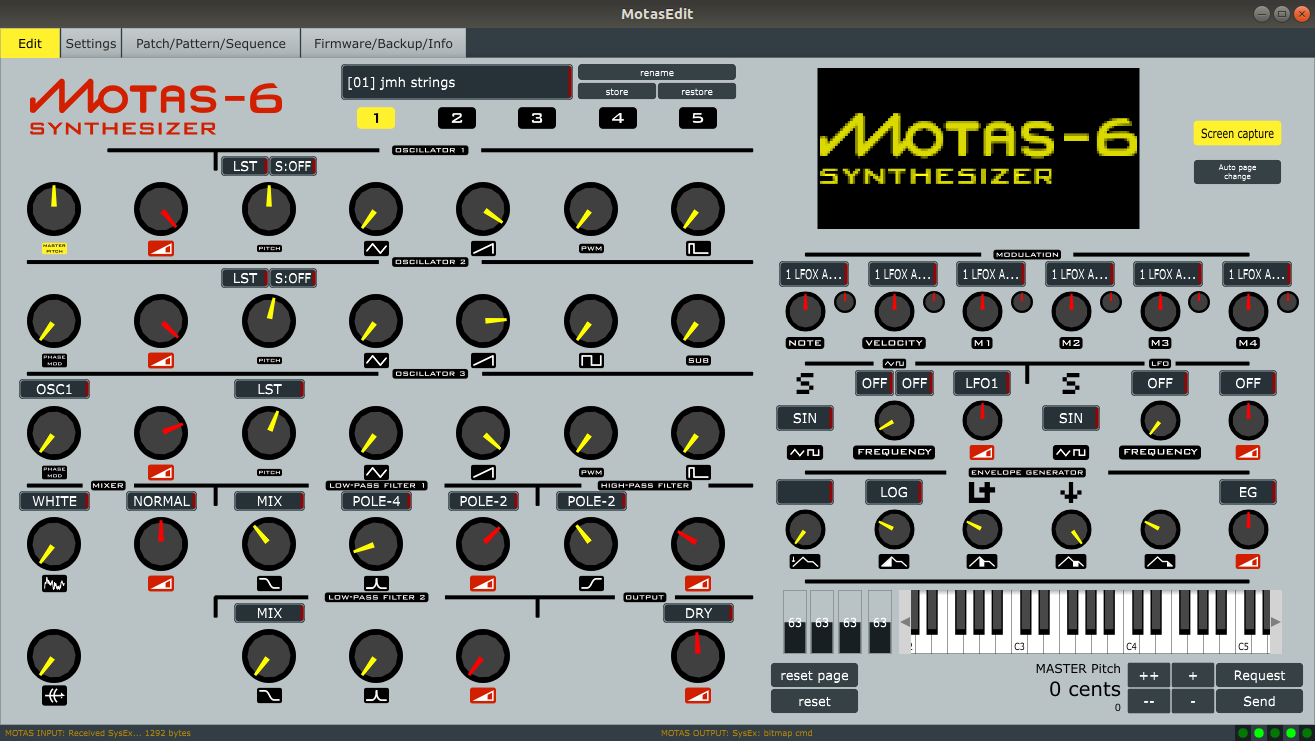
Task: Select the Edit tab
Action: 30,43
